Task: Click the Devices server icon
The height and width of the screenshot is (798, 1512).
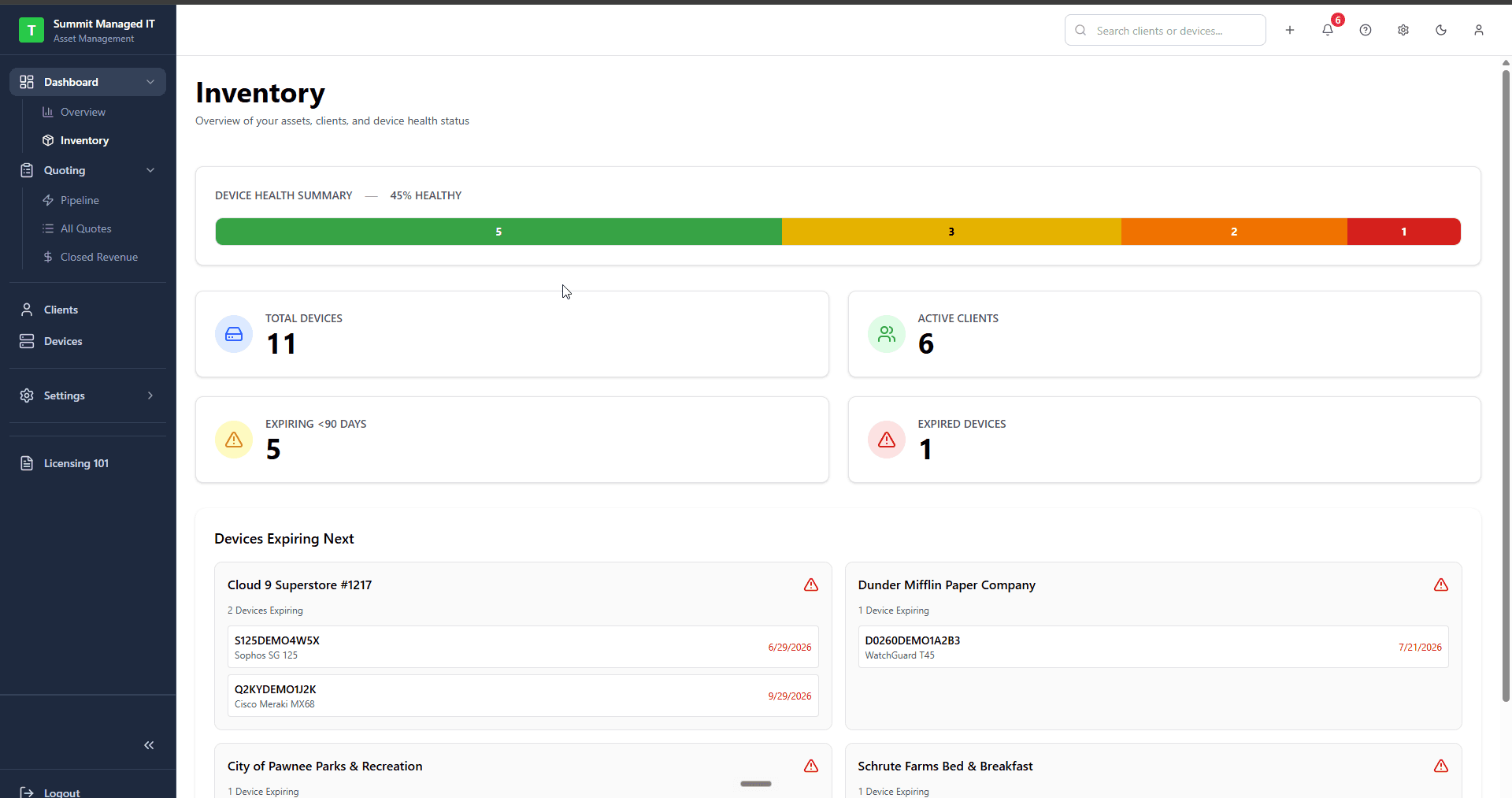Action: pos(27,341)
